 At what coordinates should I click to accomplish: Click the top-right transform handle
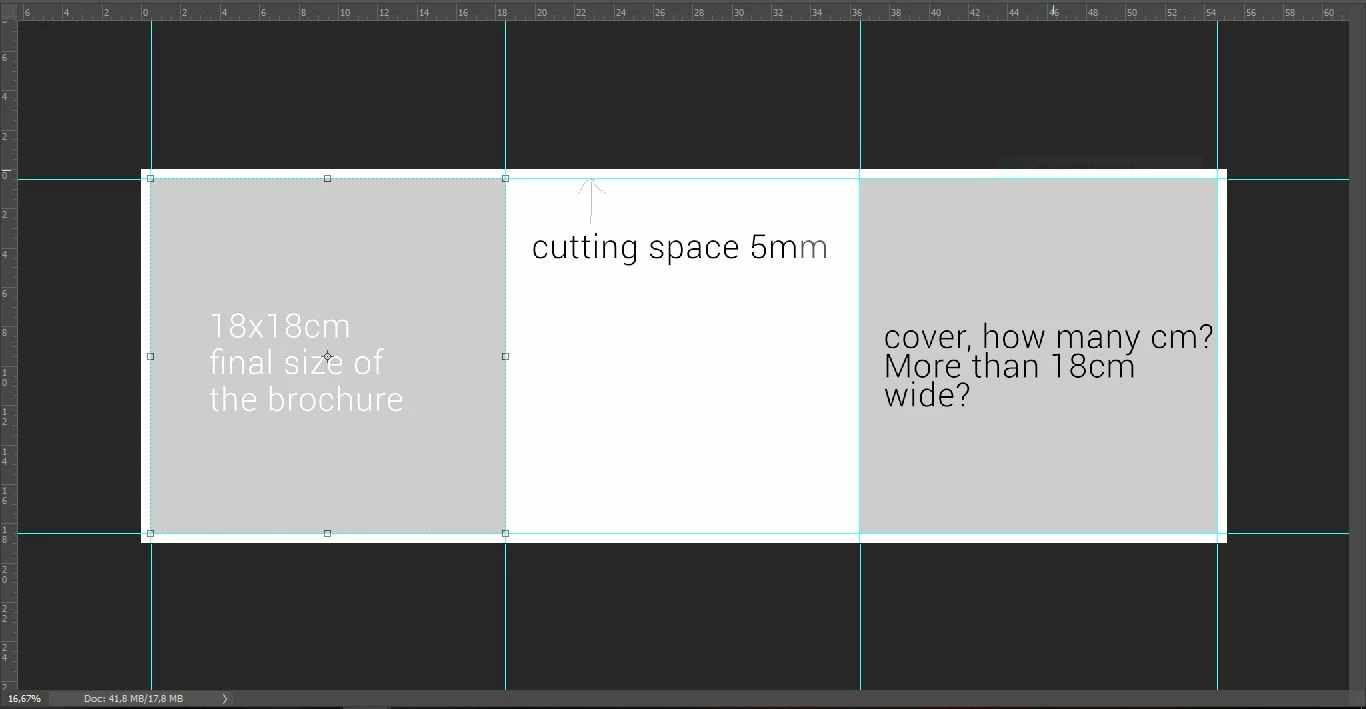click(505, 179)
